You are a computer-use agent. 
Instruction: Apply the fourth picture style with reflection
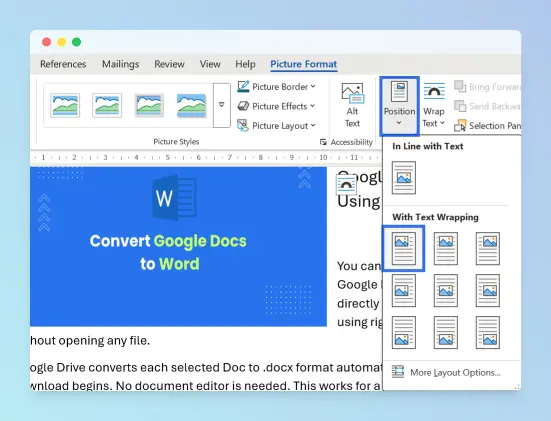pyautogui.click(x=192, y=105)
